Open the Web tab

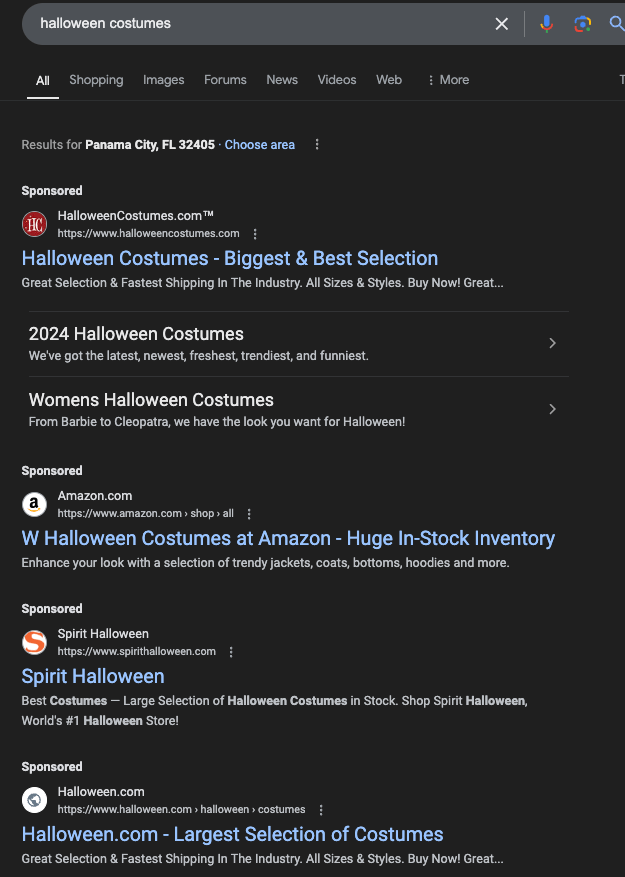(389, 80)
